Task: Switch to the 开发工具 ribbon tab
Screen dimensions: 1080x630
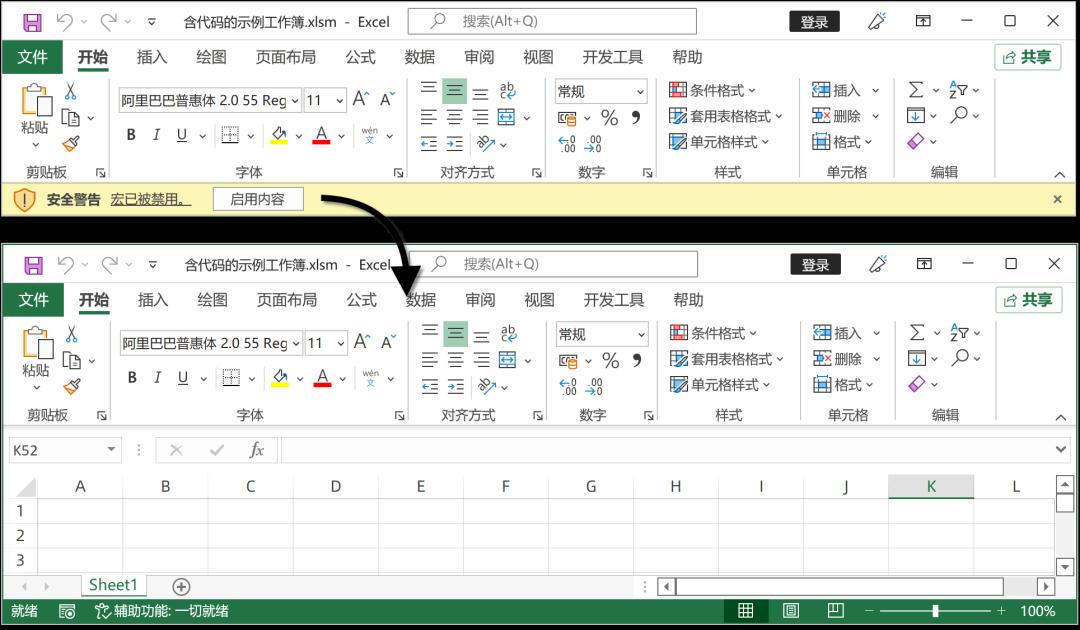Action: click(613, 299)
